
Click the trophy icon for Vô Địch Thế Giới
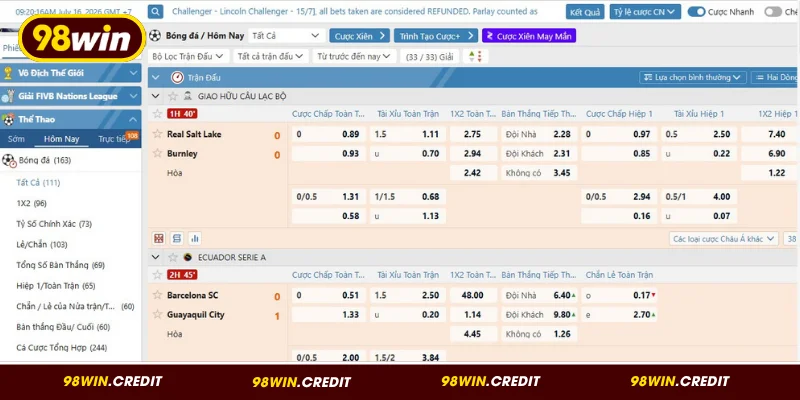point(8,73)
